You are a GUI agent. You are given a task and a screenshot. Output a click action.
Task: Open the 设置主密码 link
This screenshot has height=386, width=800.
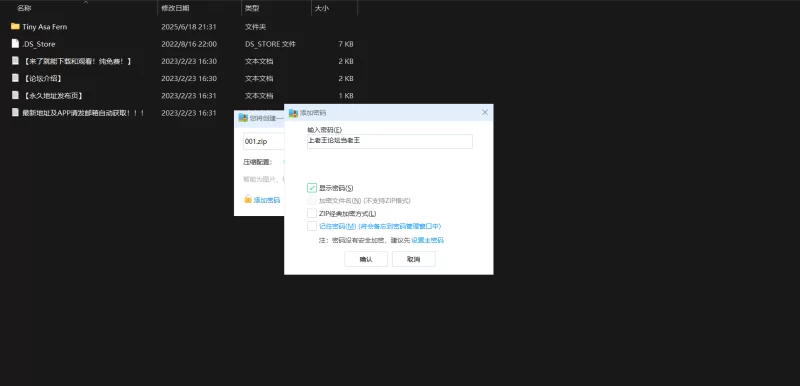pyautogui.click(x=428, y=240)
